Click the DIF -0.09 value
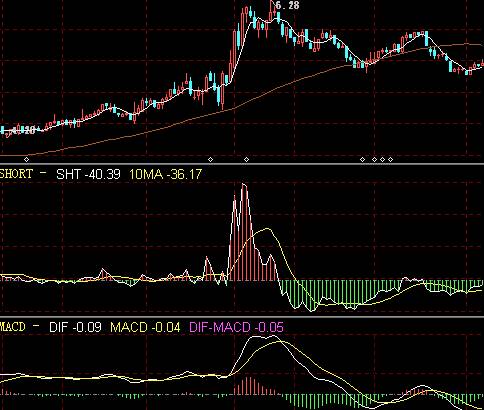Screen dimensions: 484x410 (75, 327)
